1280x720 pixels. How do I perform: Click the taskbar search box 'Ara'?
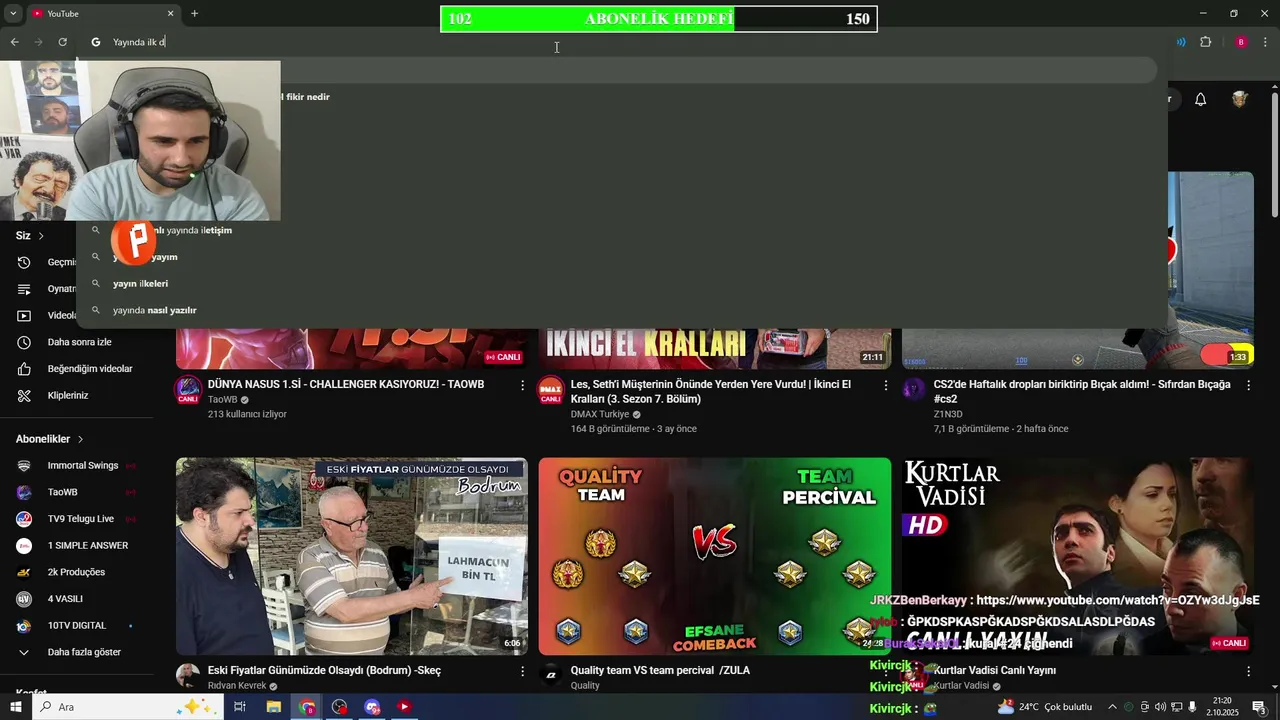click(130, 707)
